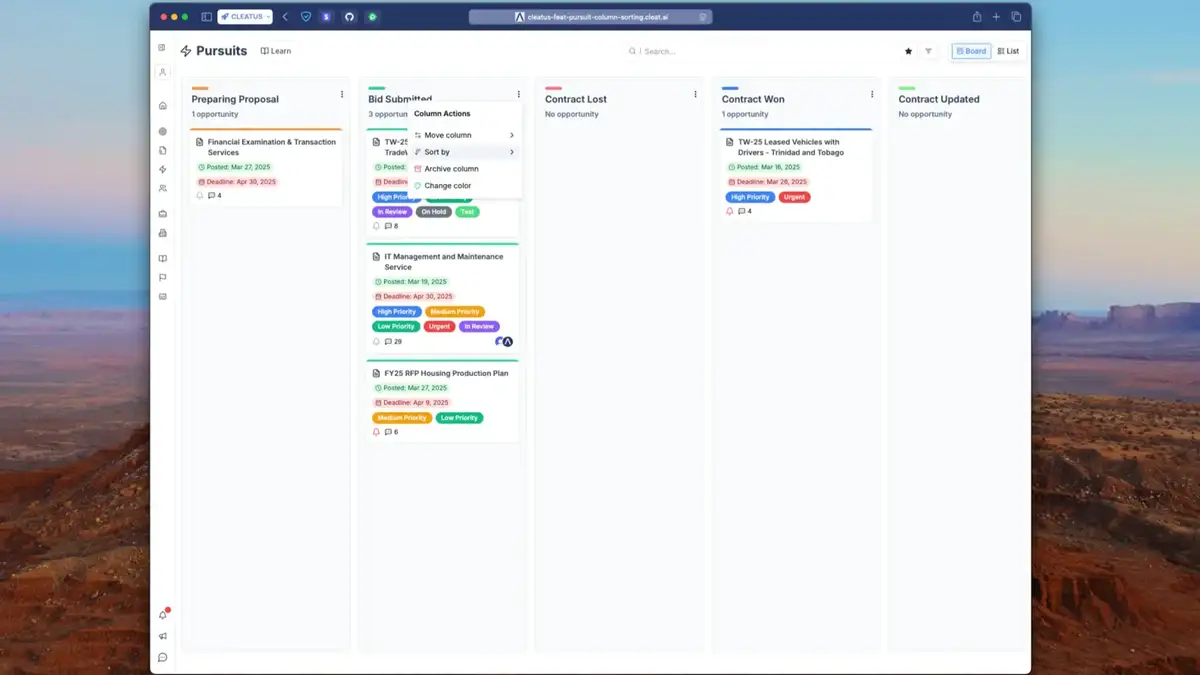
Task: Click the megaphone icon in sidebar
Action: click(x=163, y=636)
